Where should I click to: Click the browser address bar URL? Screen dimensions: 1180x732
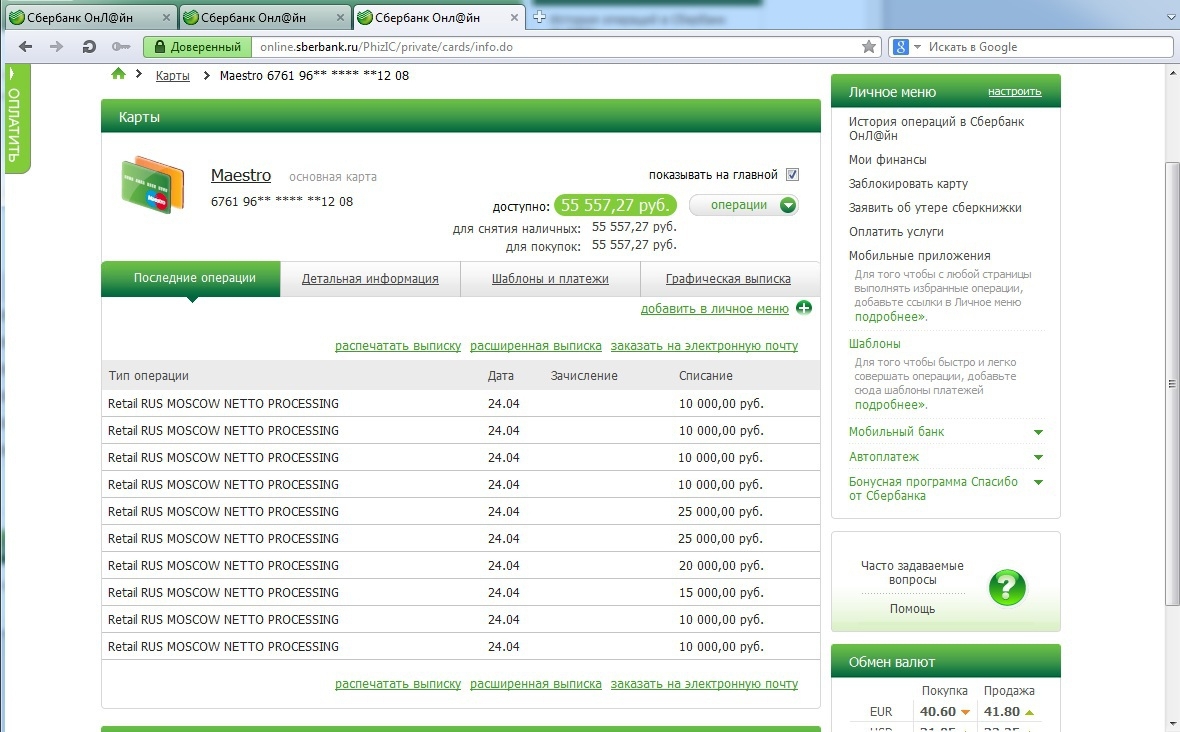tap(386, 47)
